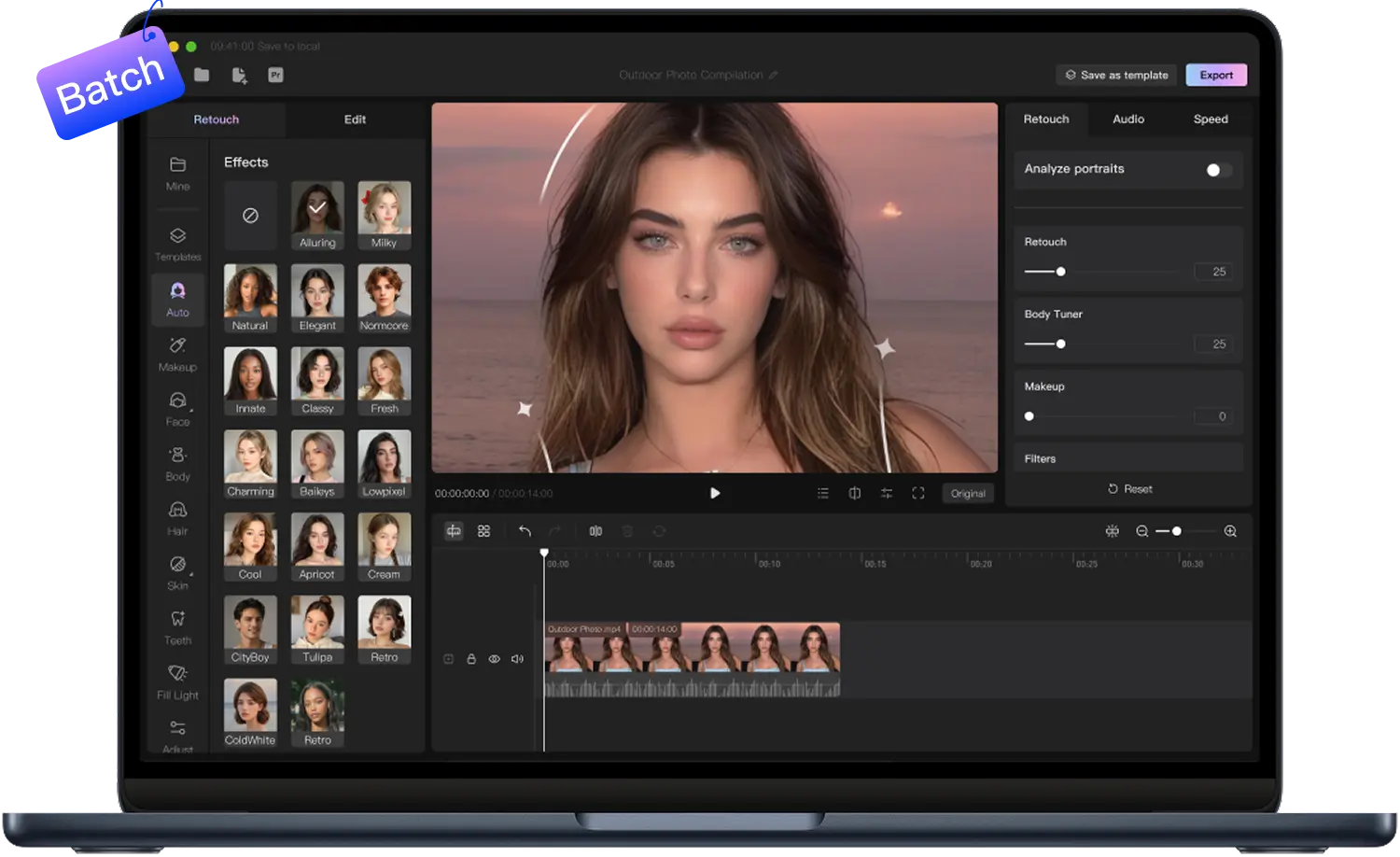
Task: Adjust the Retouch slider handle
Action: (x=1060, y=272)
